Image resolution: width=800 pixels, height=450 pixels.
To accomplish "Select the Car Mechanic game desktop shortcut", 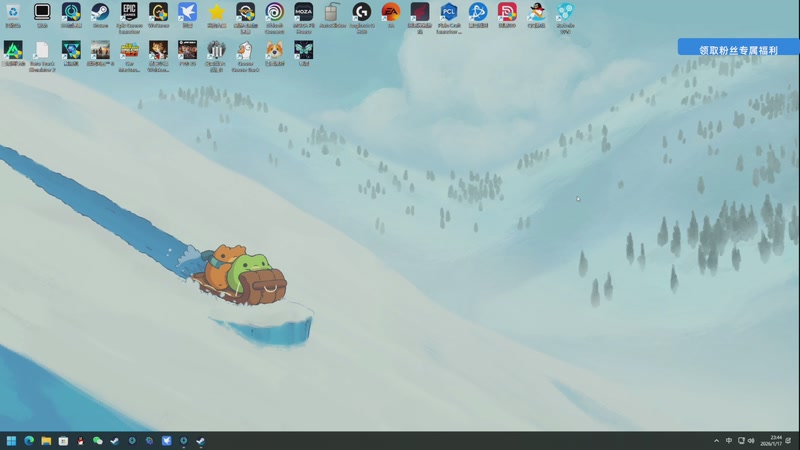I will tap(129, 56).
